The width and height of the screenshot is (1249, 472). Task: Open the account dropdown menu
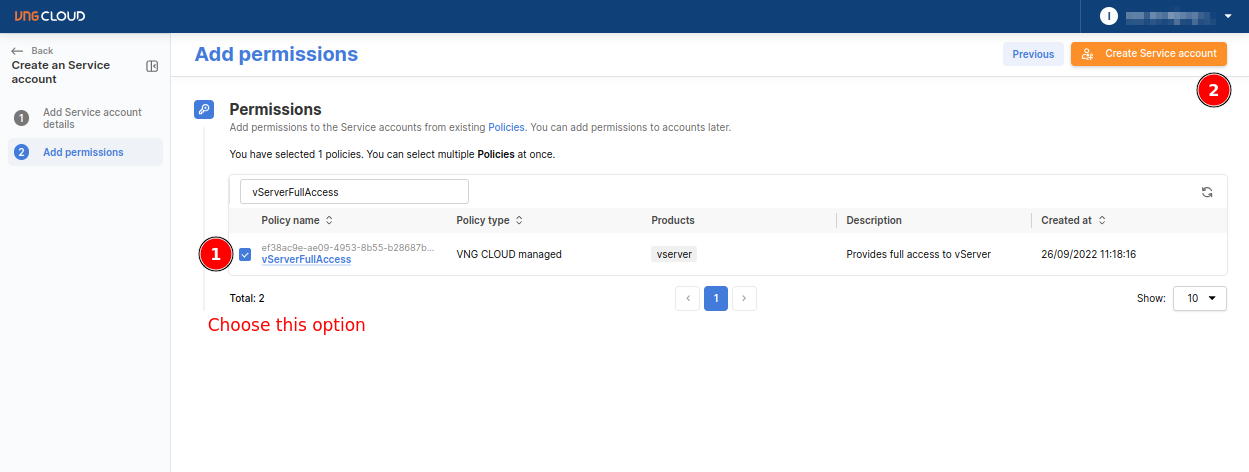pyautogui.click(x=1227, y=16)
